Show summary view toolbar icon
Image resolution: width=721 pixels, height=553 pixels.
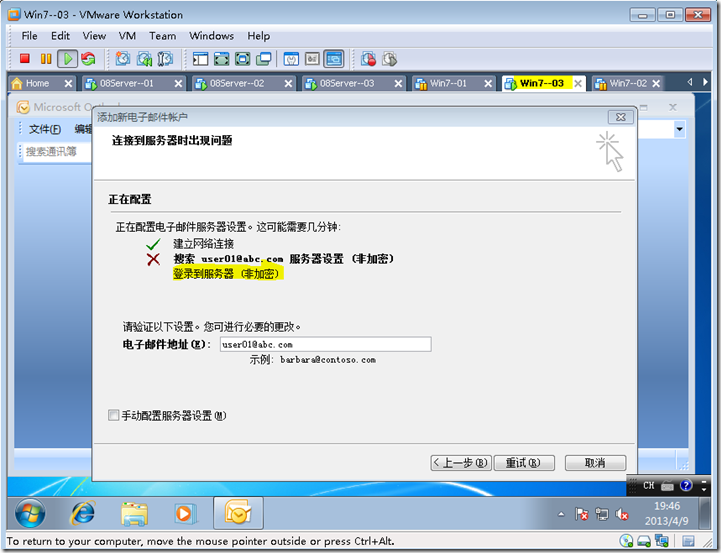291,59
